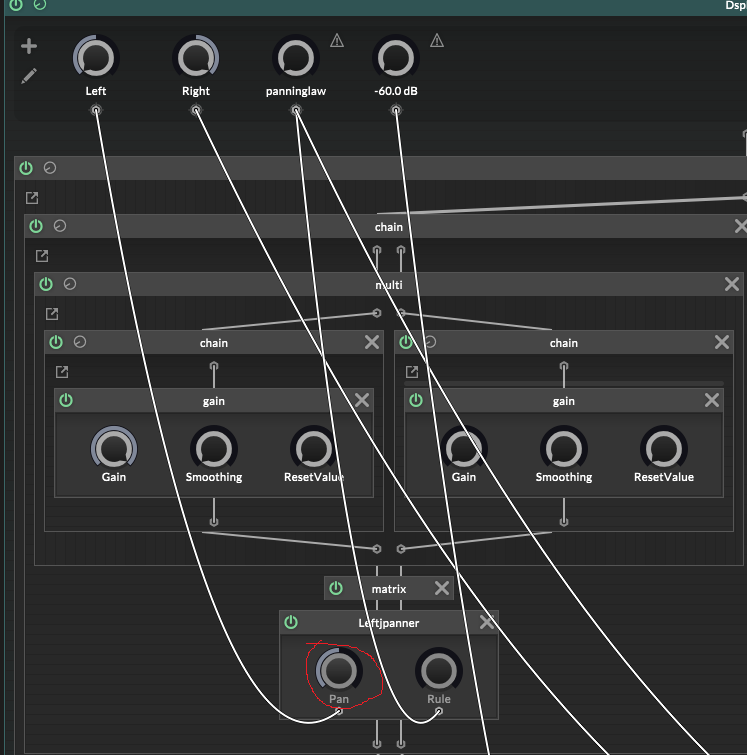Fold the left inner chain with its circle icon
Image resolution: width=747 pixels, height=755 pixels.
coord(80,342)
